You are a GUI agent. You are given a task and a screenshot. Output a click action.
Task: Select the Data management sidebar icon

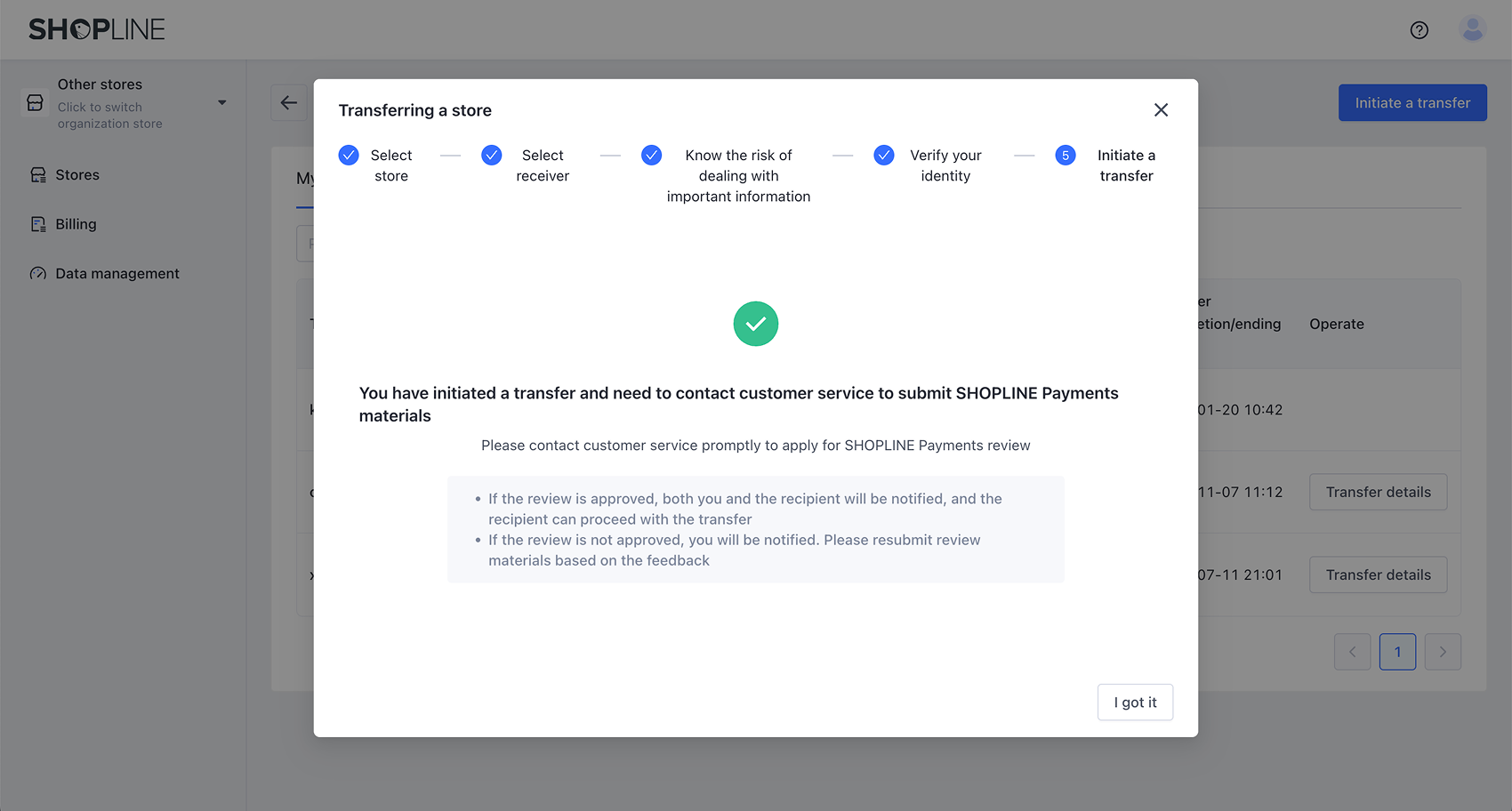(x=37, y=273)
